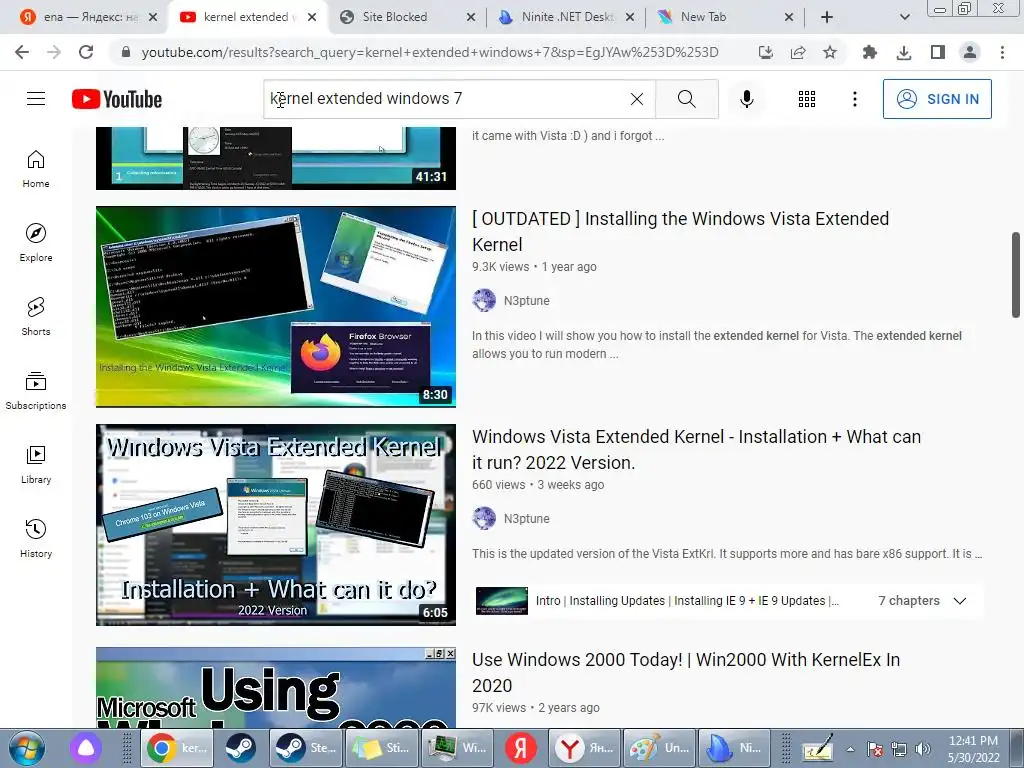
Task: Open the Paint taskbar button
Action: [660, 748]
